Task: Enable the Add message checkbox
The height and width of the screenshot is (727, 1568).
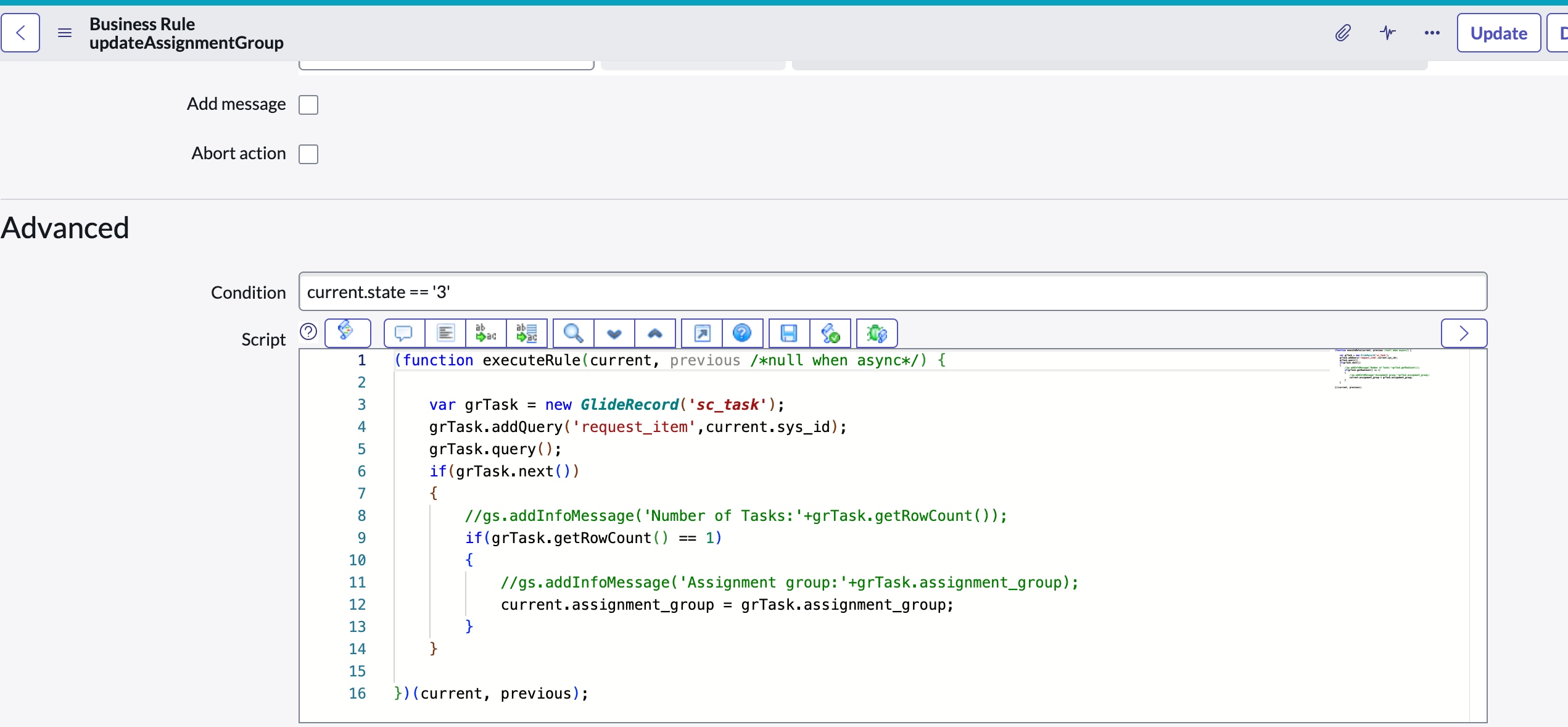Action: click(308, 104)
